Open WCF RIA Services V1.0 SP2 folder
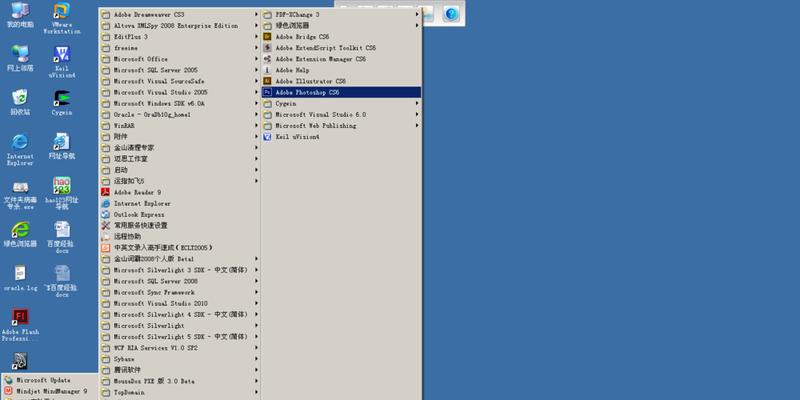800x400 pixels. pyautogui.click(x=180, y=348)
